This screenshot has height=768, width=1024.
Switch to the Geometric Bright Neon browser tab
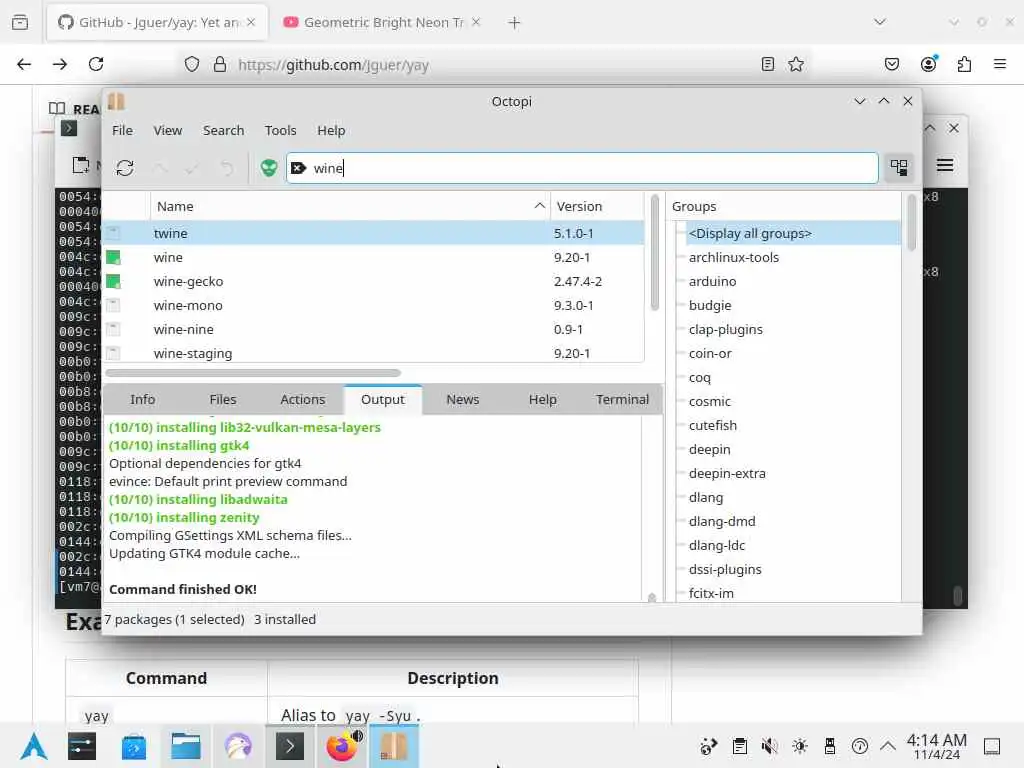[383, 22]
